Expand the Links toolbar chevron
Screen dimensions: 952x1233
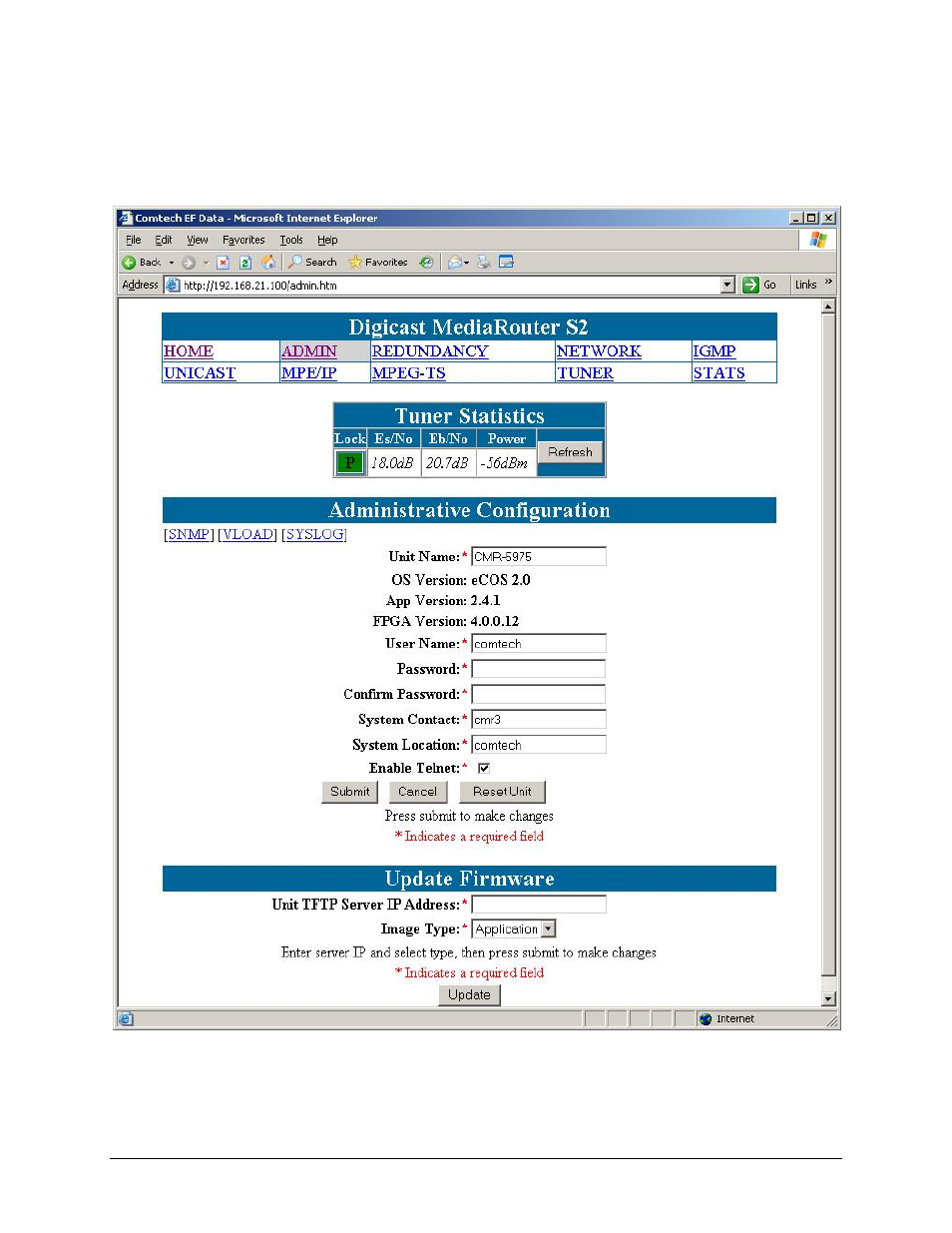828,283
